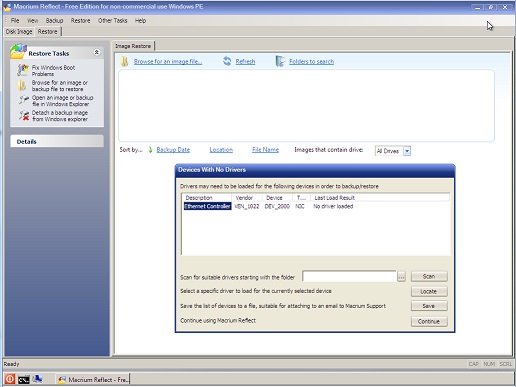Click the Macrium Reflect taskbar button
Viewport: 516px width, 387px height.
tap(93, 379)
